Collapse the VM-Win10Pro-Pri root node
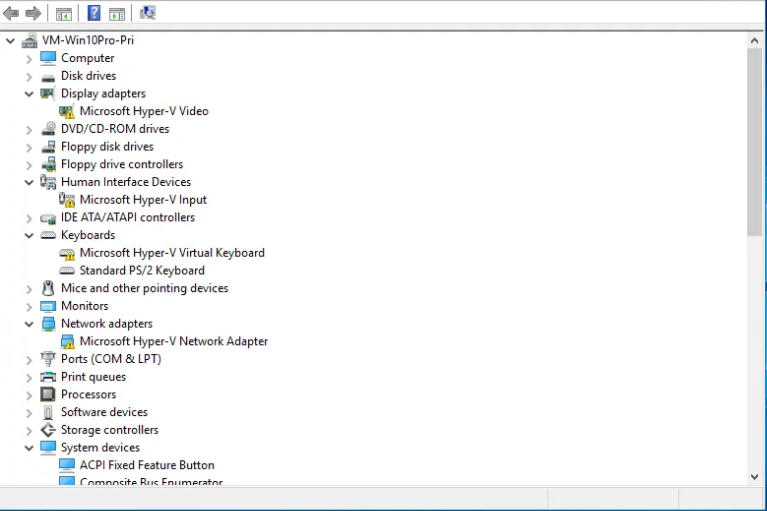This screenshot has width=767, height=511. point(10,41)
